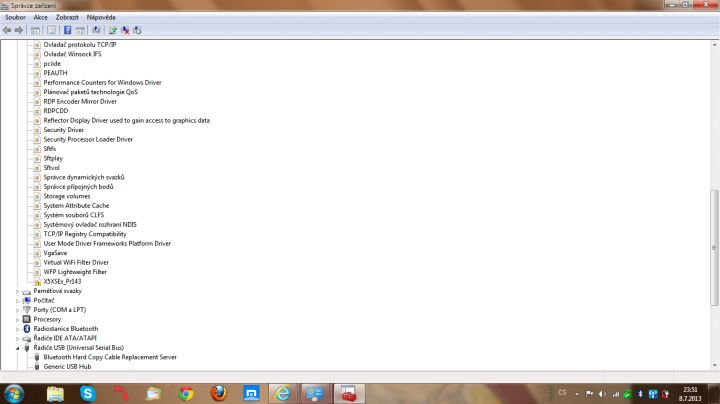Open Skype from the taskbar
The height and width of the screenshot is (404, 720).
coord(88,394)
